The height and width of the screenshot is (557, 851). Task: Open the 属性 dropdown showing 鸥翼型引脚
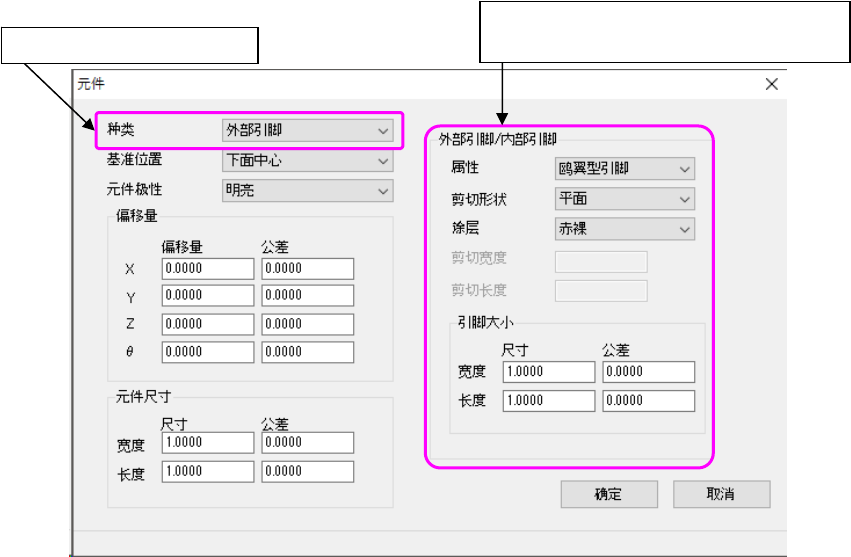625,169
